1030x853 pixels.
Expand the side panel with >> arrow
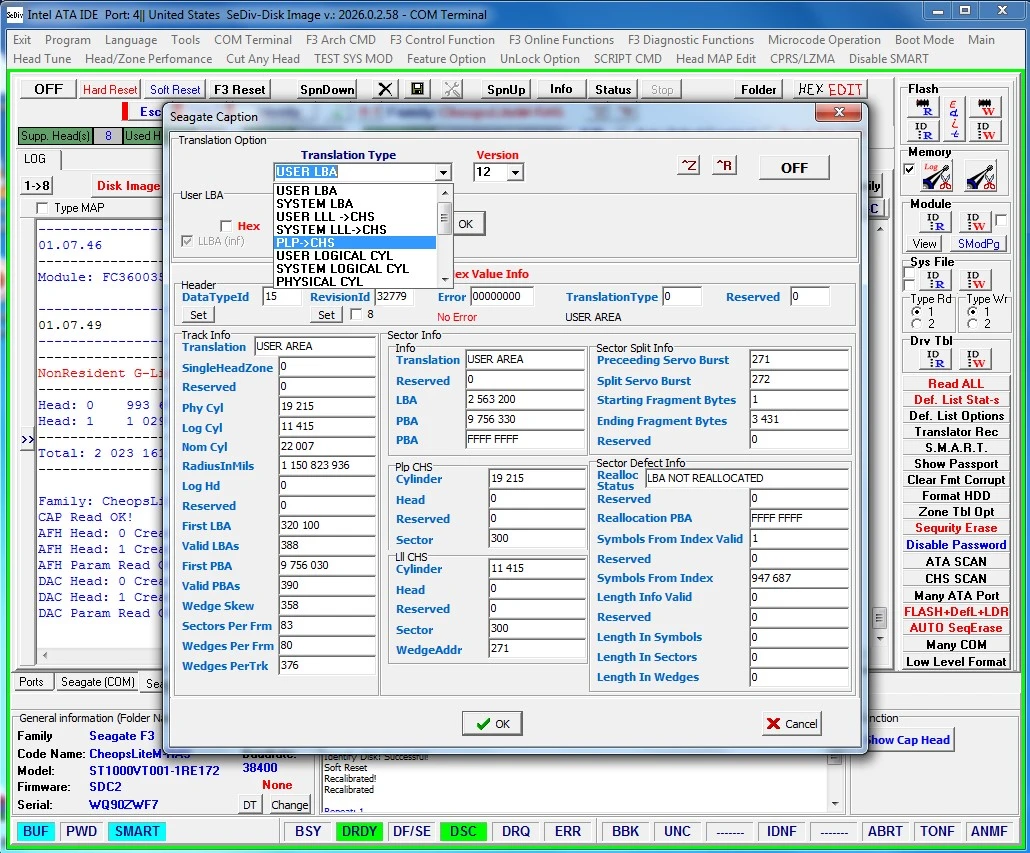27,439
